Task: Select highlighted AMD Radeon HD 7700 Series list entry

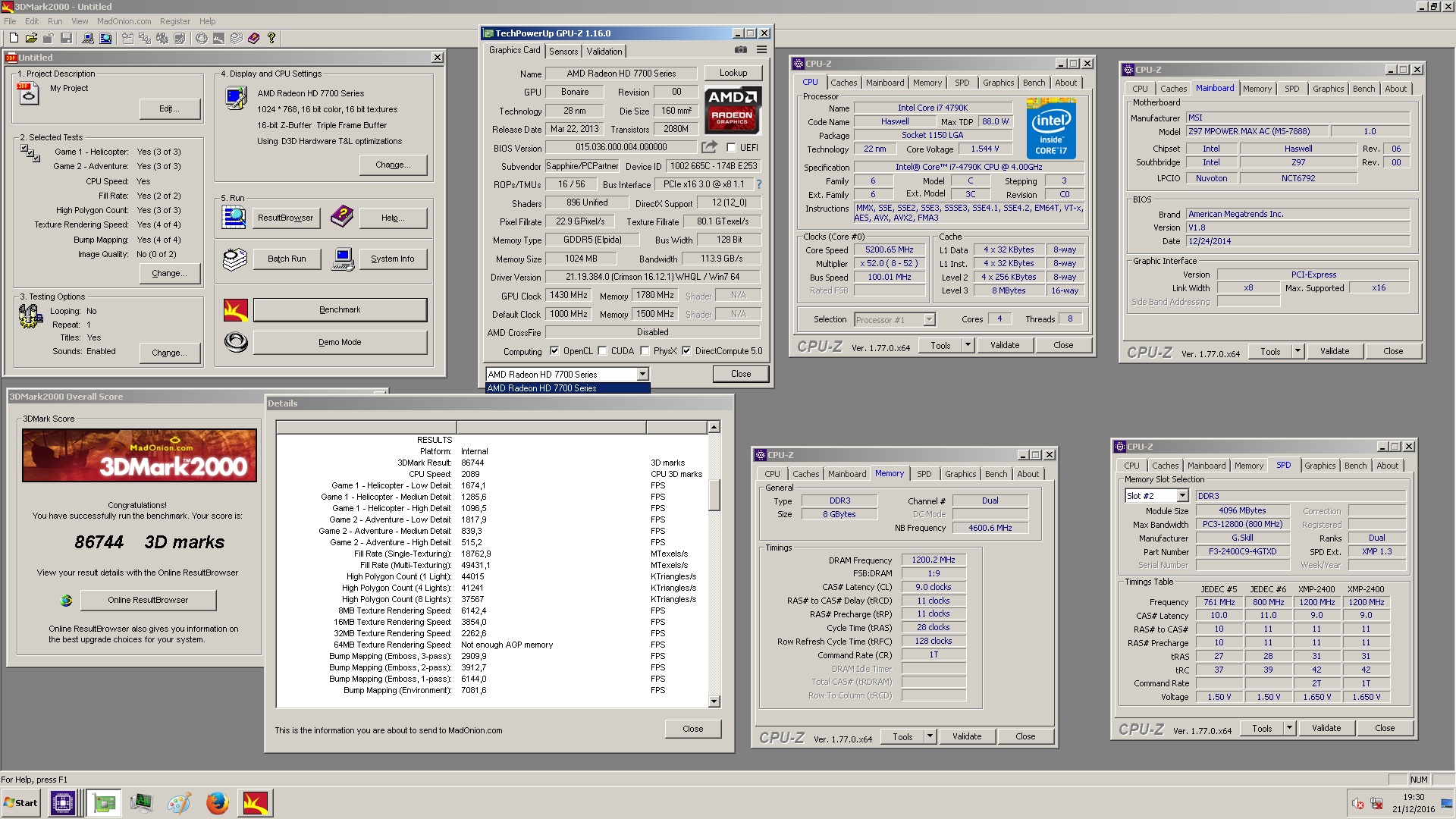Action: pyautogui.click(x=567, y=388)
